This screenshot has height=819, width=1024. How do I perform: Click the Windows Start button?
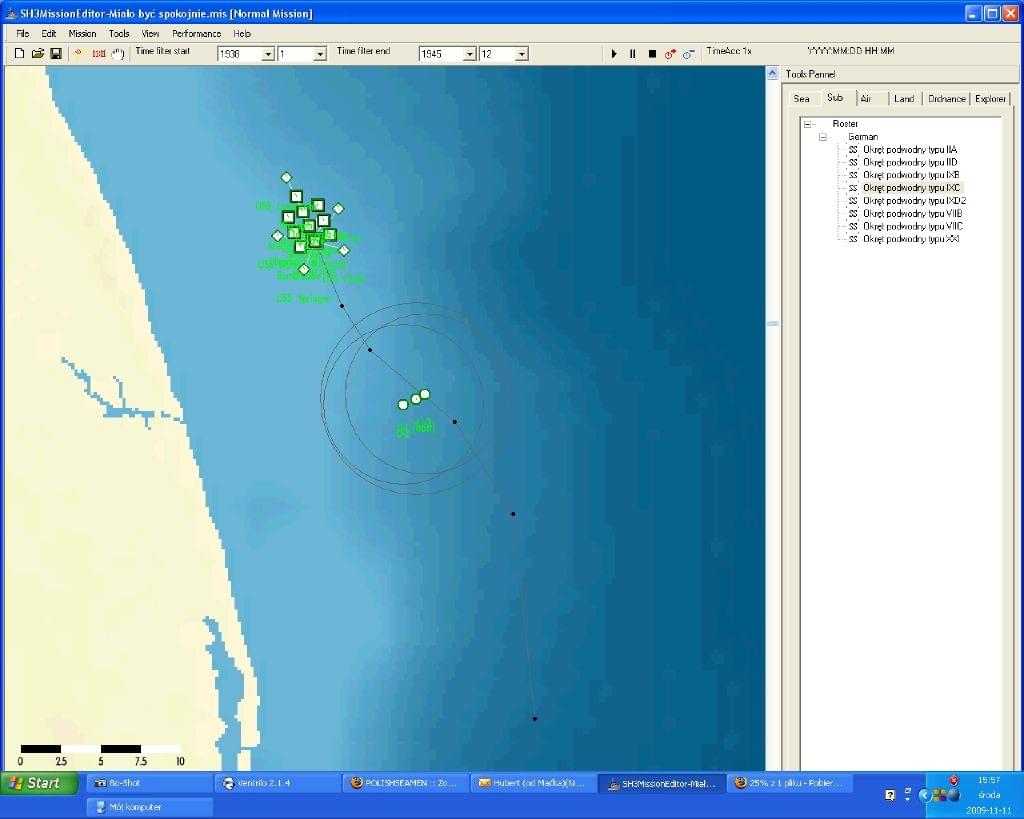(39, 783)
